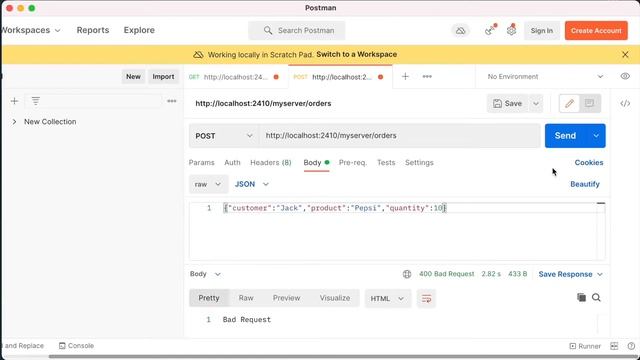The width and height of the screenshot is (640, 360).
Task: Change the POST method dropdown
Action: (223, 136)
